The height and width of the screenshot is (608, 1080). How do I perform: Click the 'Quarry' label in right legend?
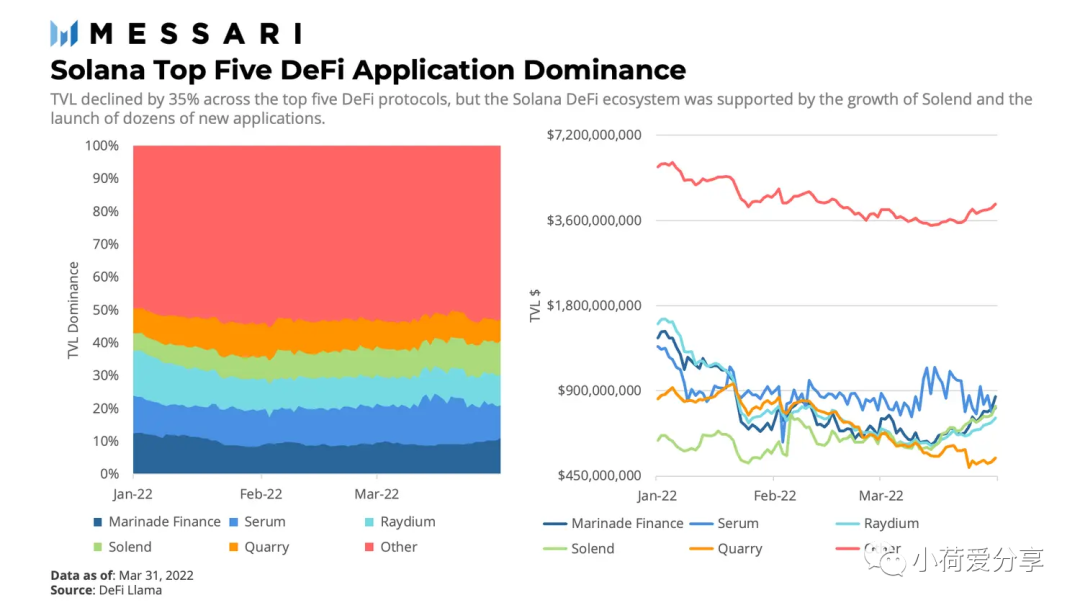click(x=740, y=549)
